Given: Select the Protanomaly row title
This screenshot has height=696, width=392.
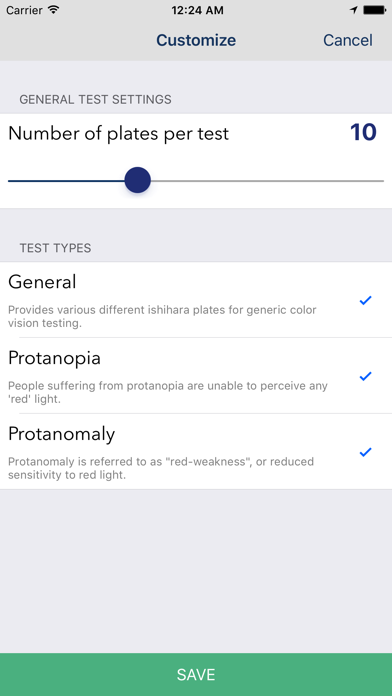Looking at the screenshot, I should (61, 435).
